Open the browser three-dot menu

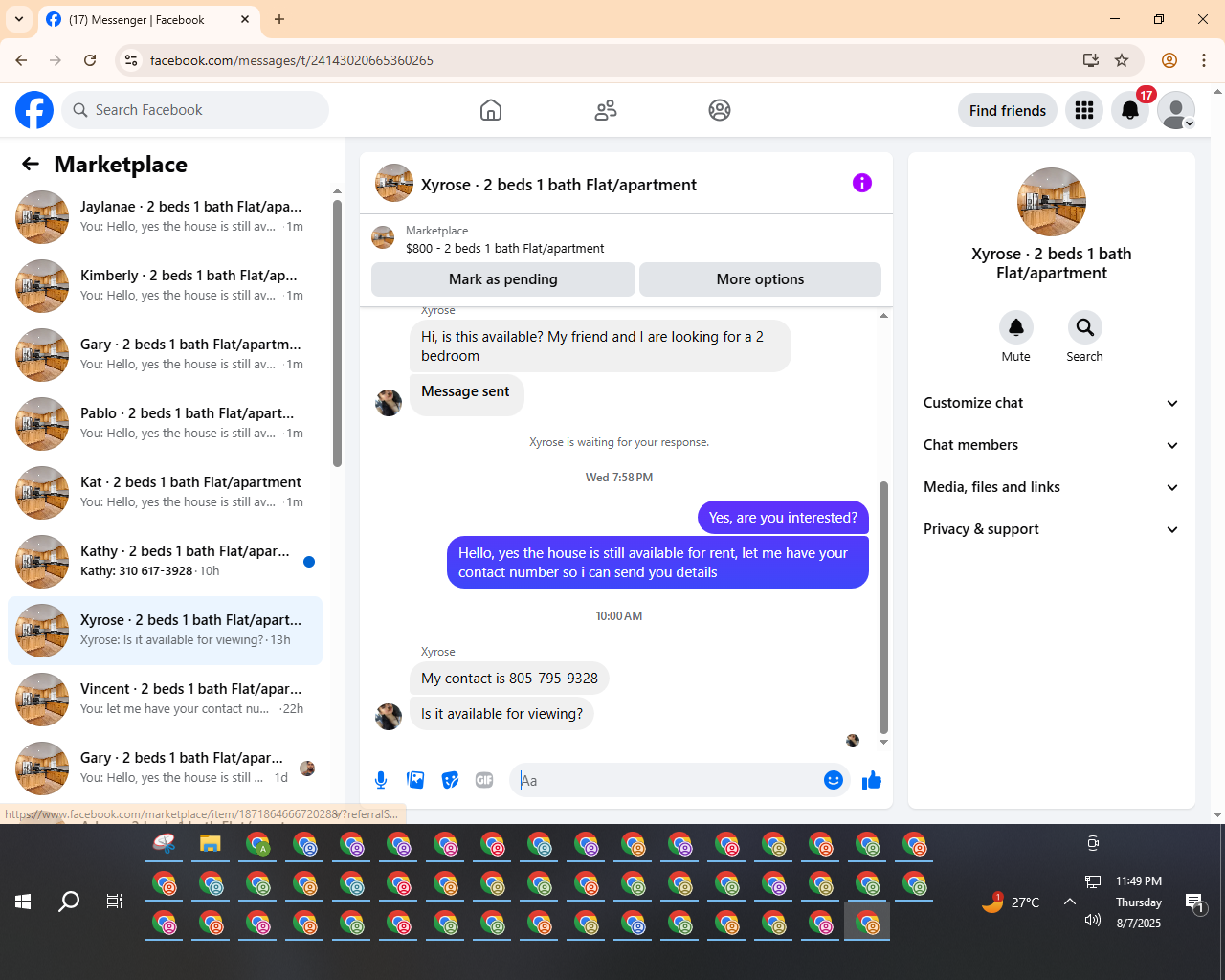click(x=1204, y=60)
